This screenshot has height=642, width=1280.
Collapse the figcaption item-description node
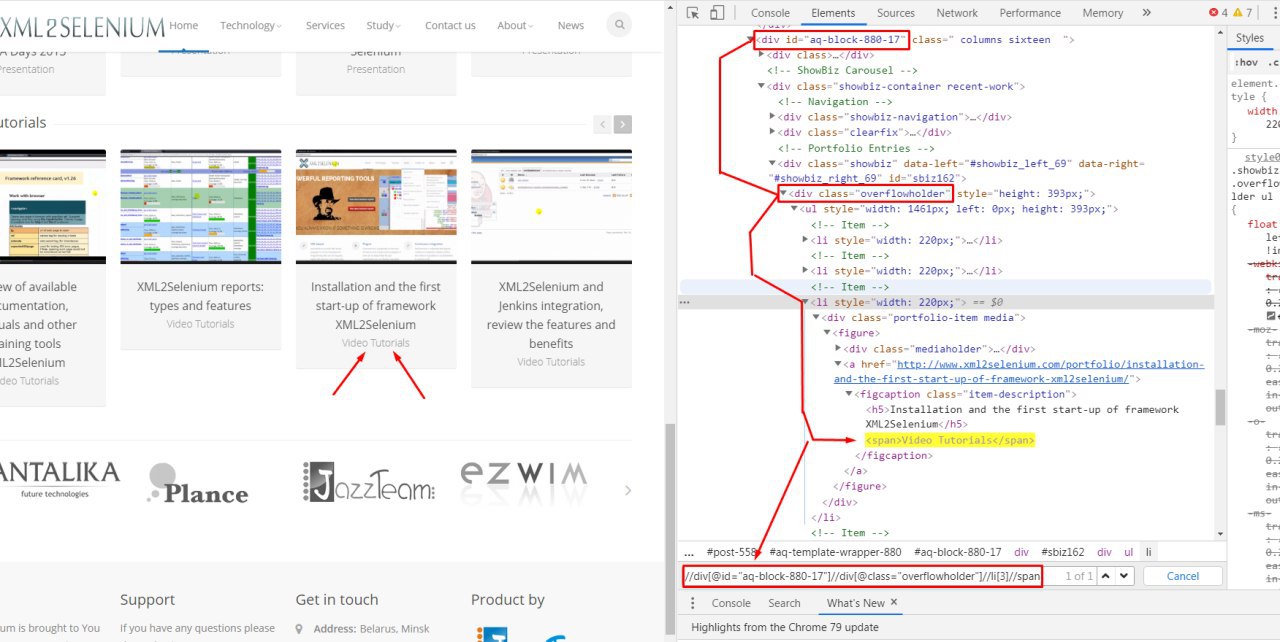tap(849, 394)
